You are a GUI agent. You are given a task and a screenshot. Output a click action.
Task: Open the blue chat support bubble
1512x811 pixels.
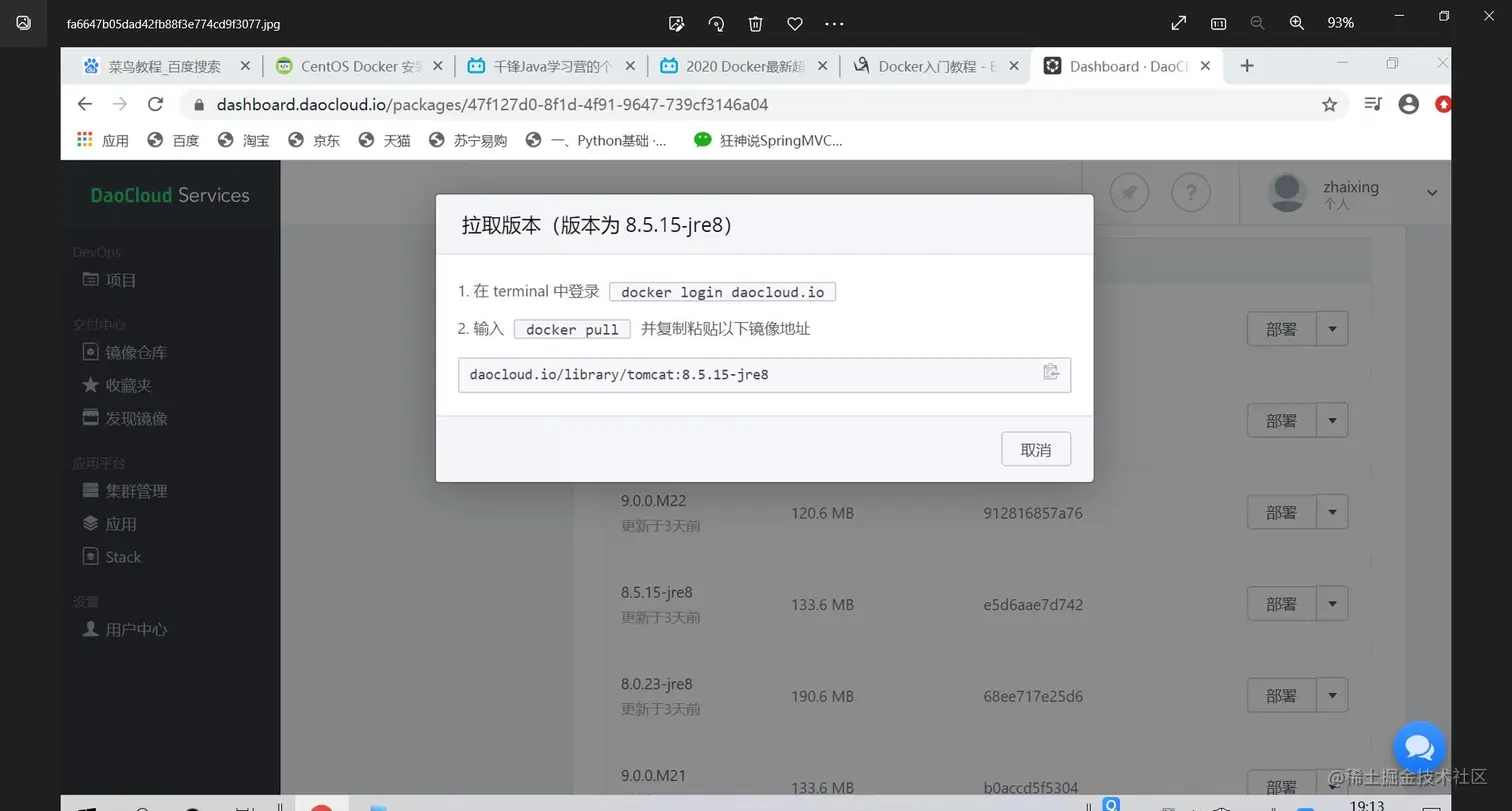click(x=1419, y=747)
